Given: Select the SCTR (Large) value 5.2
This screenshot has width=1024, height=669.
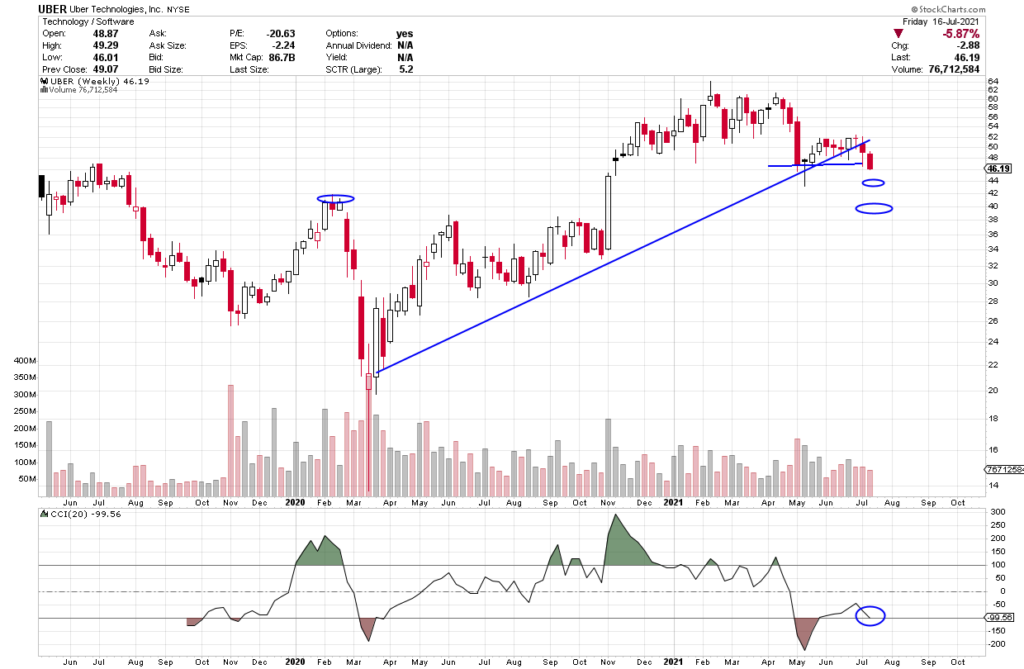Looking at the screenshot, I should coord(406,69).
